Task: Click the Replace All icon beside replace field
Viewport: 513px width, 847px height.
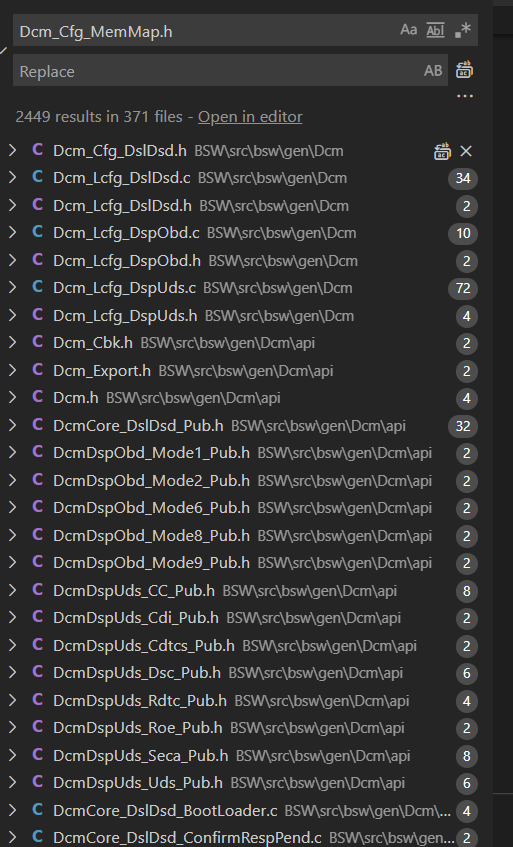Action: click(464, 70)
